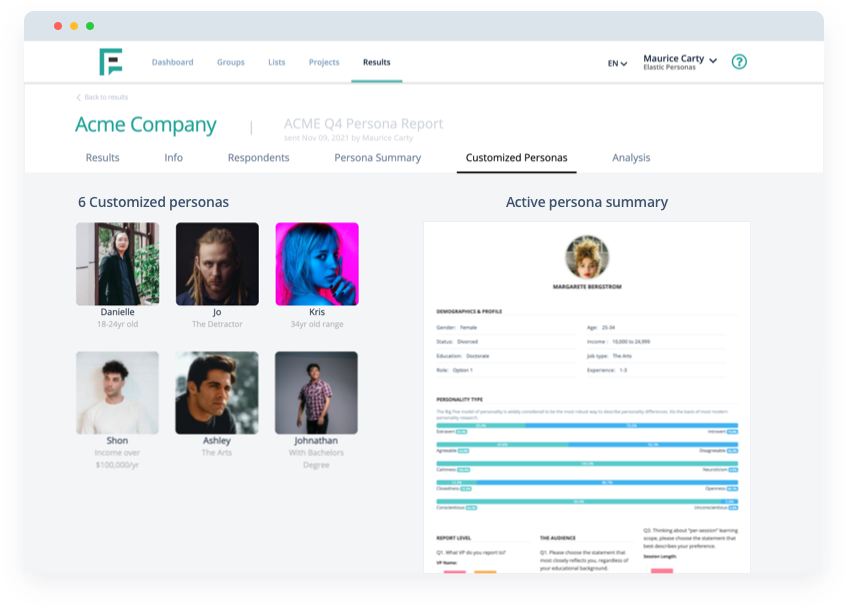This screenshot has height=607, width=847.
Task: Click Margarete Bergstrom's round avatar
Action: click(x=587, y=257)
